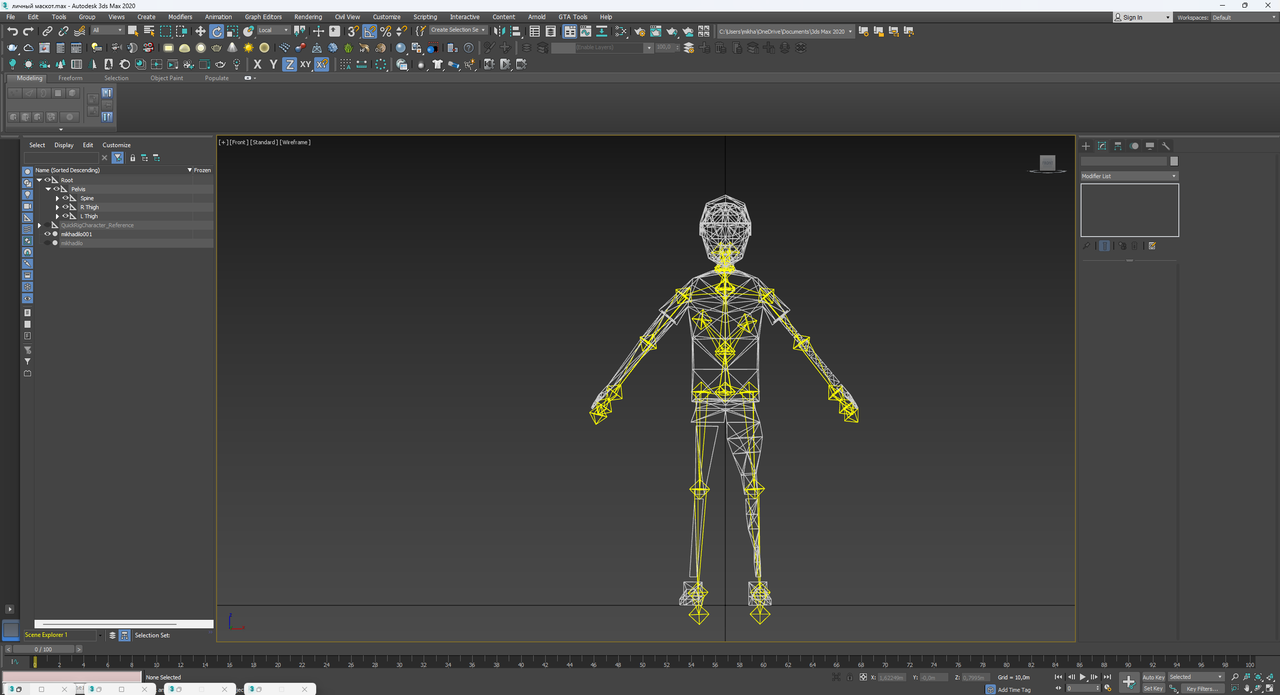
Task: Open the Rendering menu
Action: coord(308,17)
